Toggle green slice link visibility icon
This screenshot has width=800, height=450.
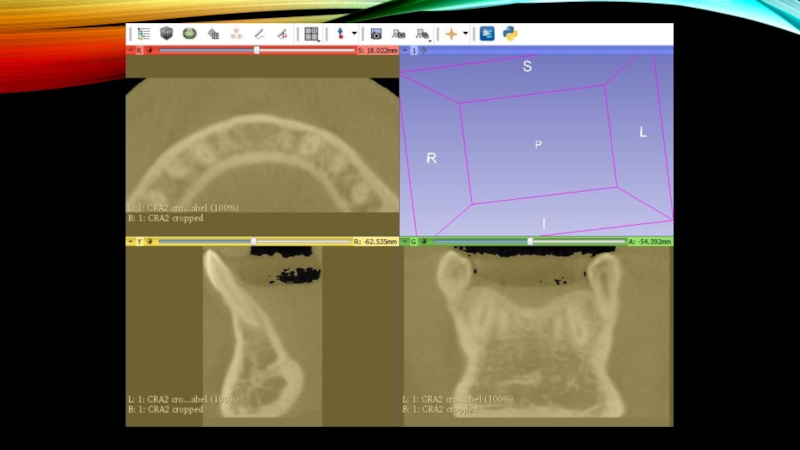[x=423, y=241]
